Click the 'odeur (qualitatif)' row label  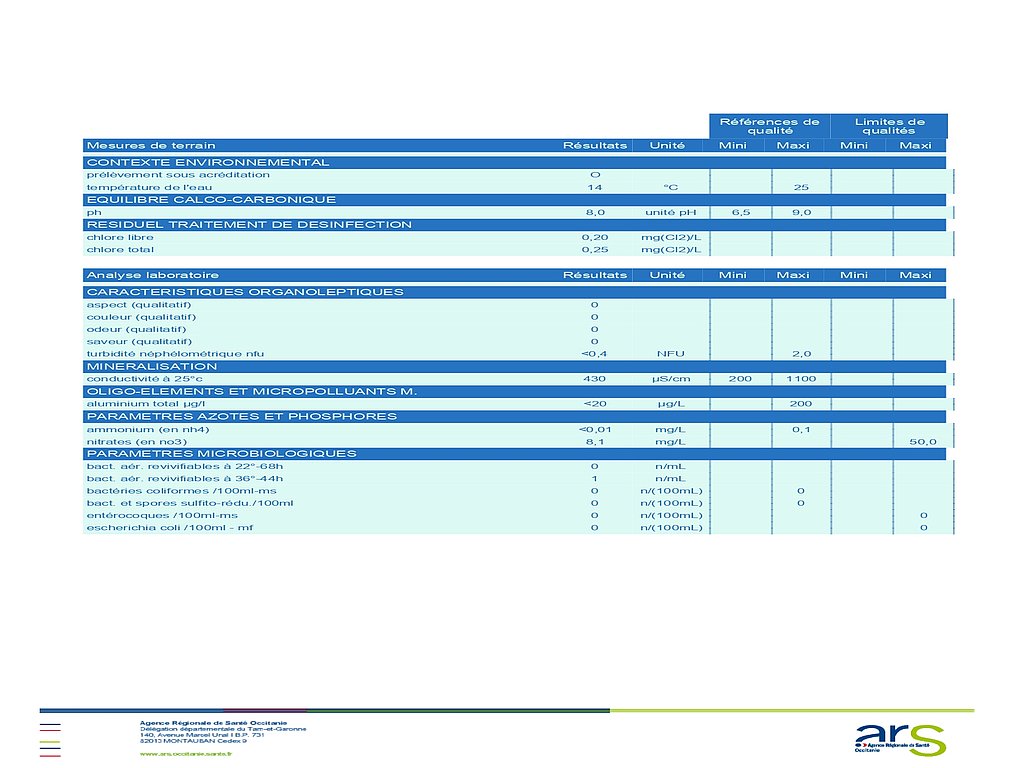point(136,330)
